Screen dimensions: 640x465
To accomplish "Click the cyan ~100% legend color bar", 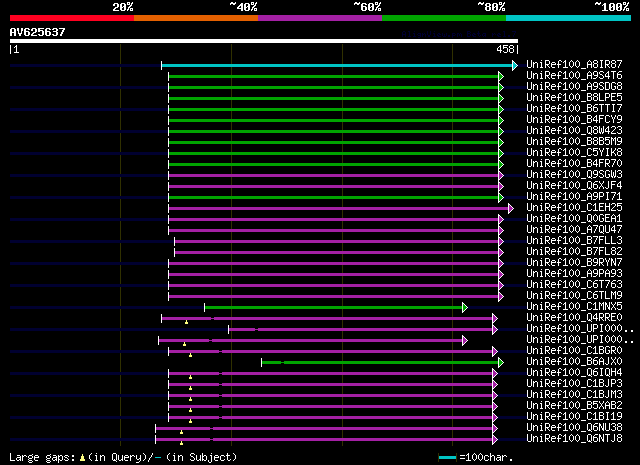I will tap(568, 18).
